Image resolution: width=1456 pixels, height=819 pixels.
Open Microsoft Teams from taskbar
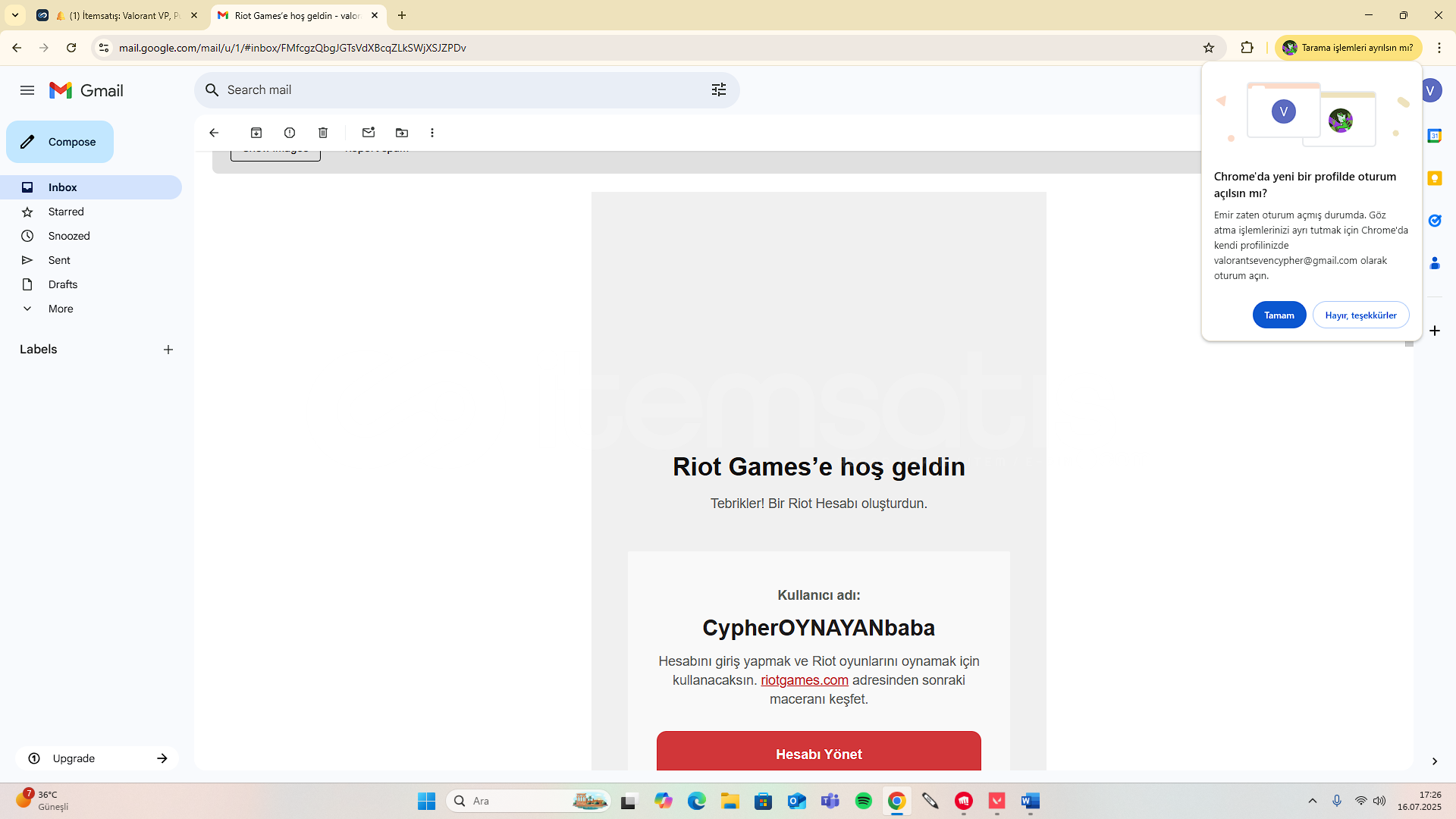[x=830, y=801]
